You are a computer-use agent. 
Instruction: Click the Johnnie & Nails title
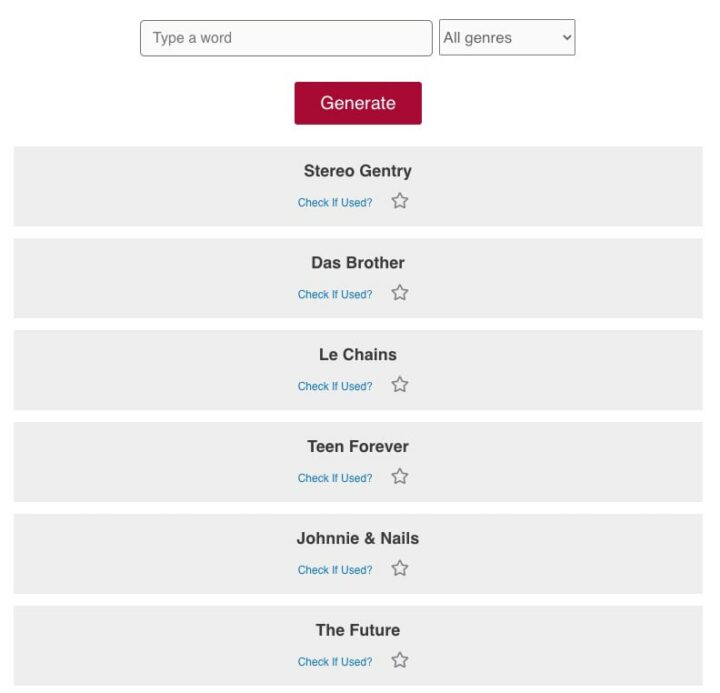click(x=358, y=538)
